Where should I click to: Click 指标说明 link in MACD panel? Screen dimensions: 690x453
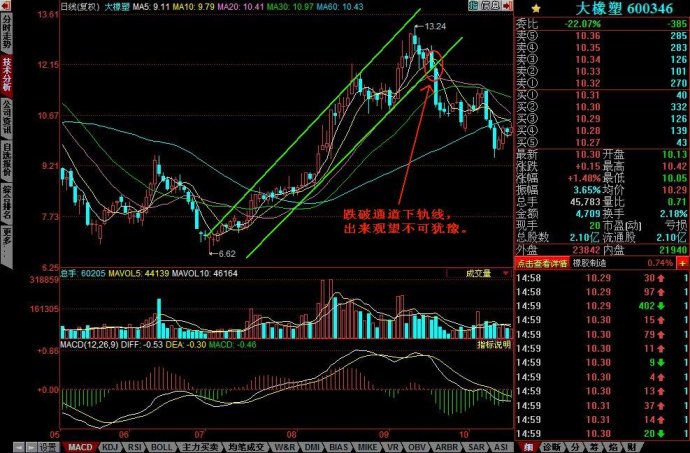(494, 345)
